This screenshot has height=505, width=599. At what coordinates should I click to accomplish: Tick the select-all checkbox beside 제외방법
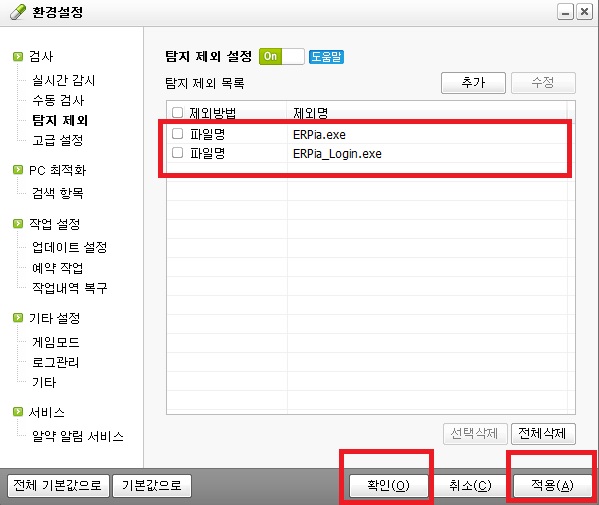[177, 112]
